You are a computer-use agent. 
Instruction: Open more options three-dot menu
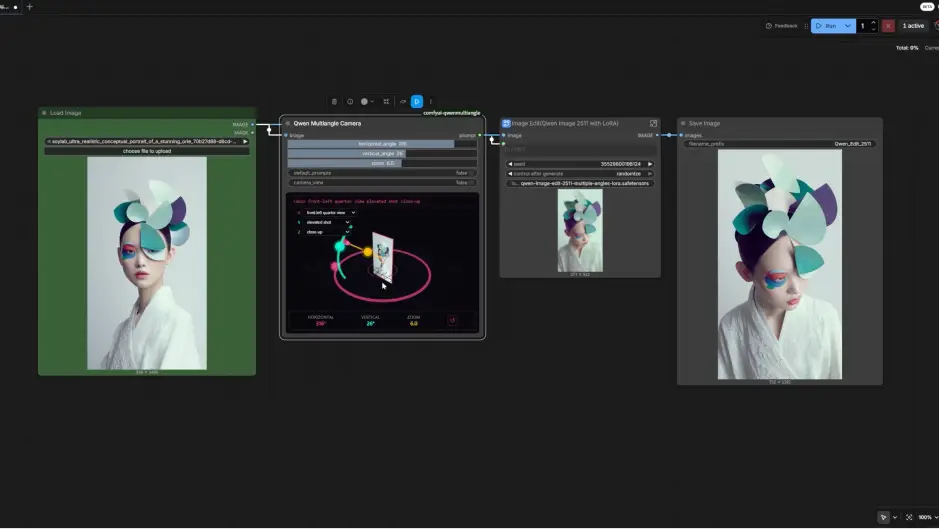pos(431,102)
